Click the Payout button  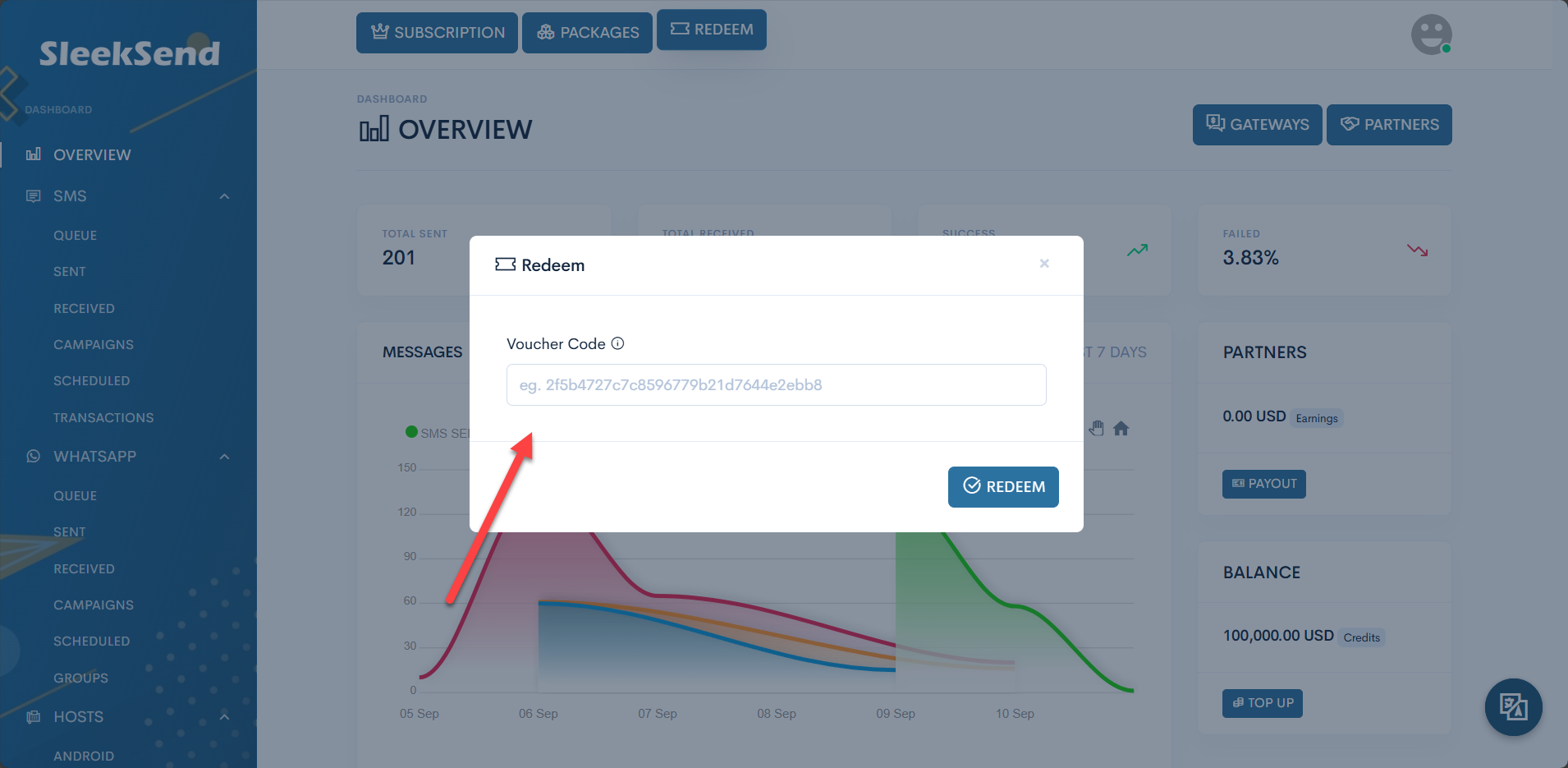tap(1263, 484)
